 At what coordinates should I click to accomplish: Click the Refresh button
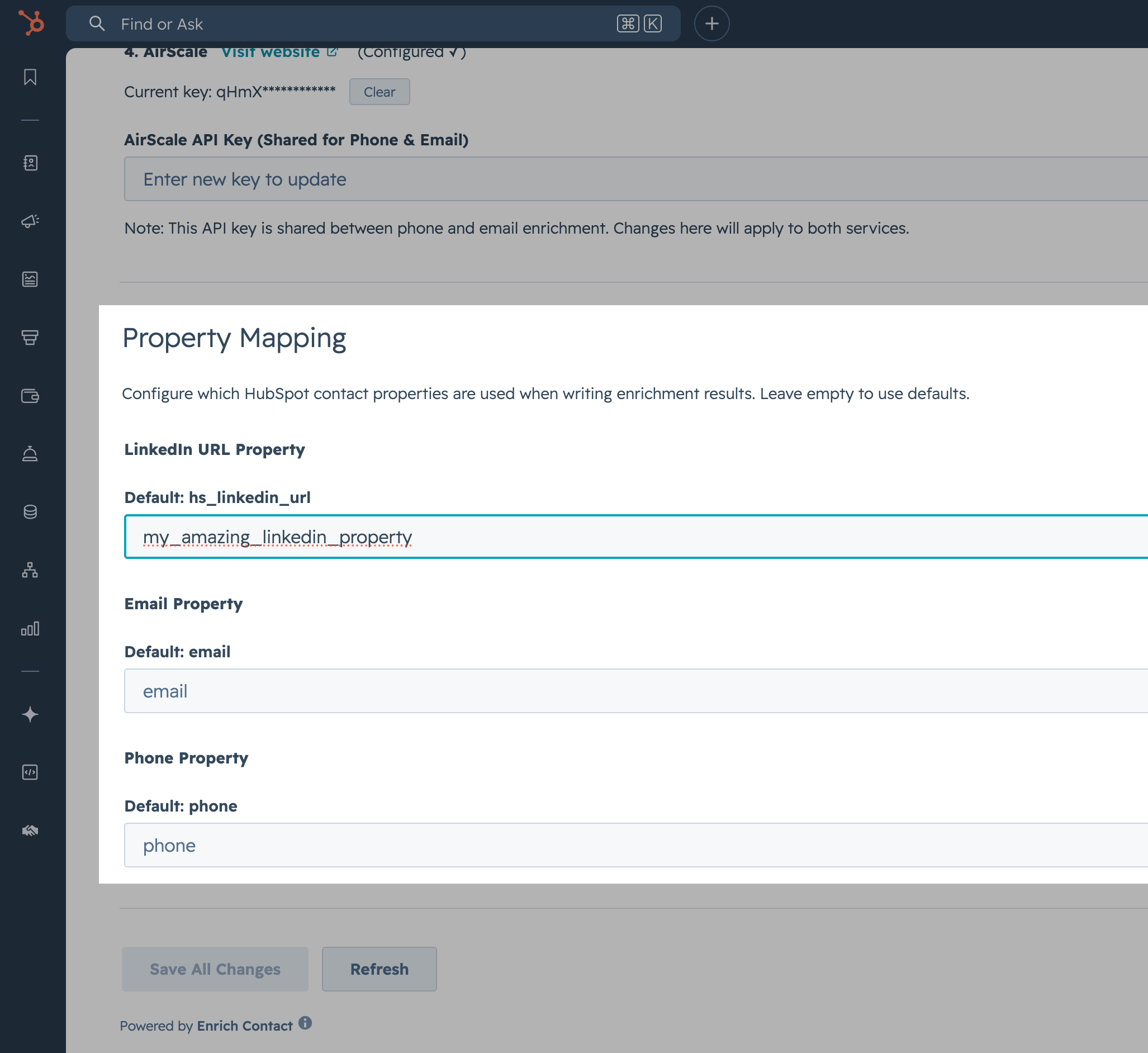379,969
